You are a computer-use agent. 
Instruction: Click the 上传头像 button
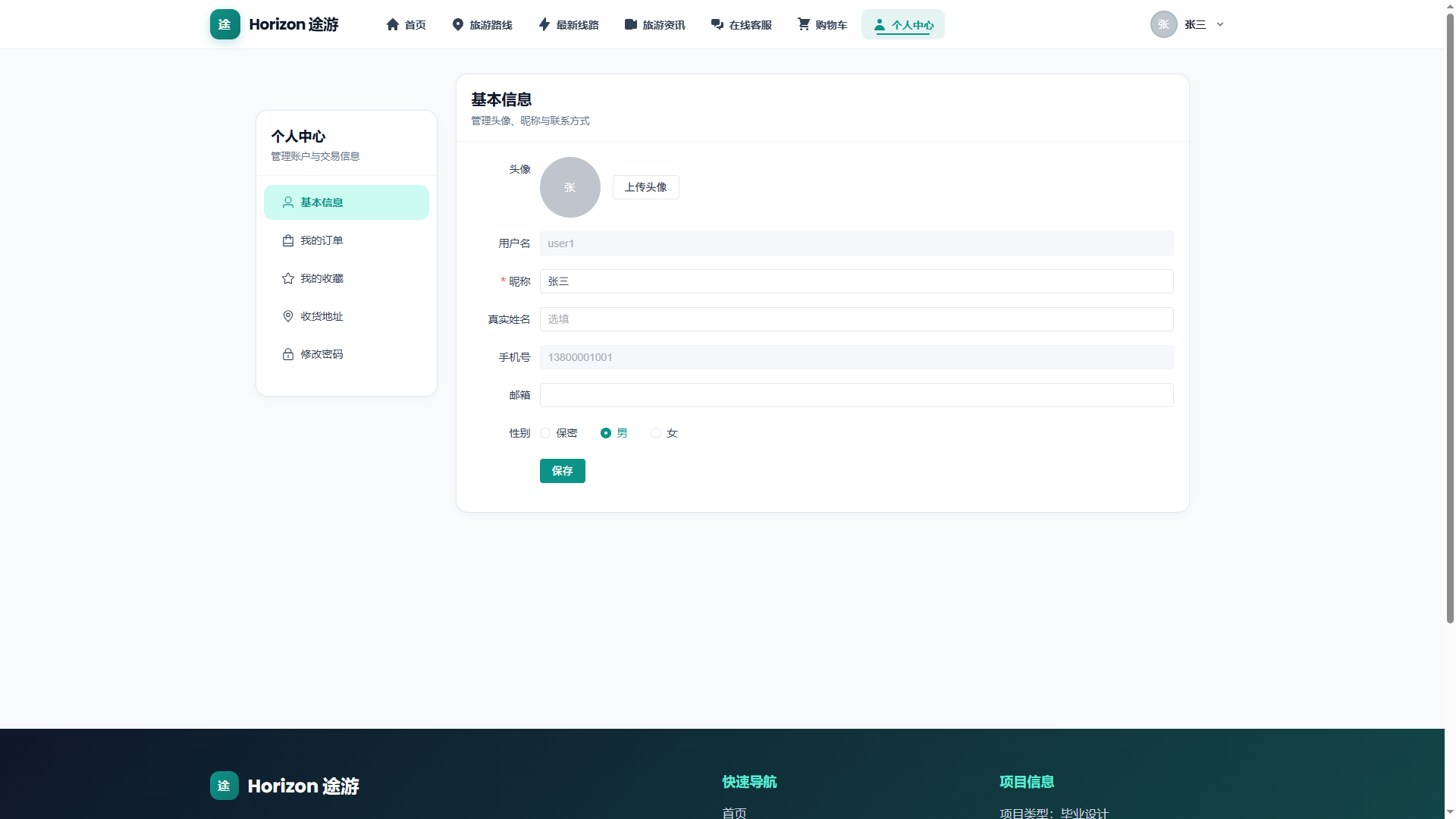646,187
